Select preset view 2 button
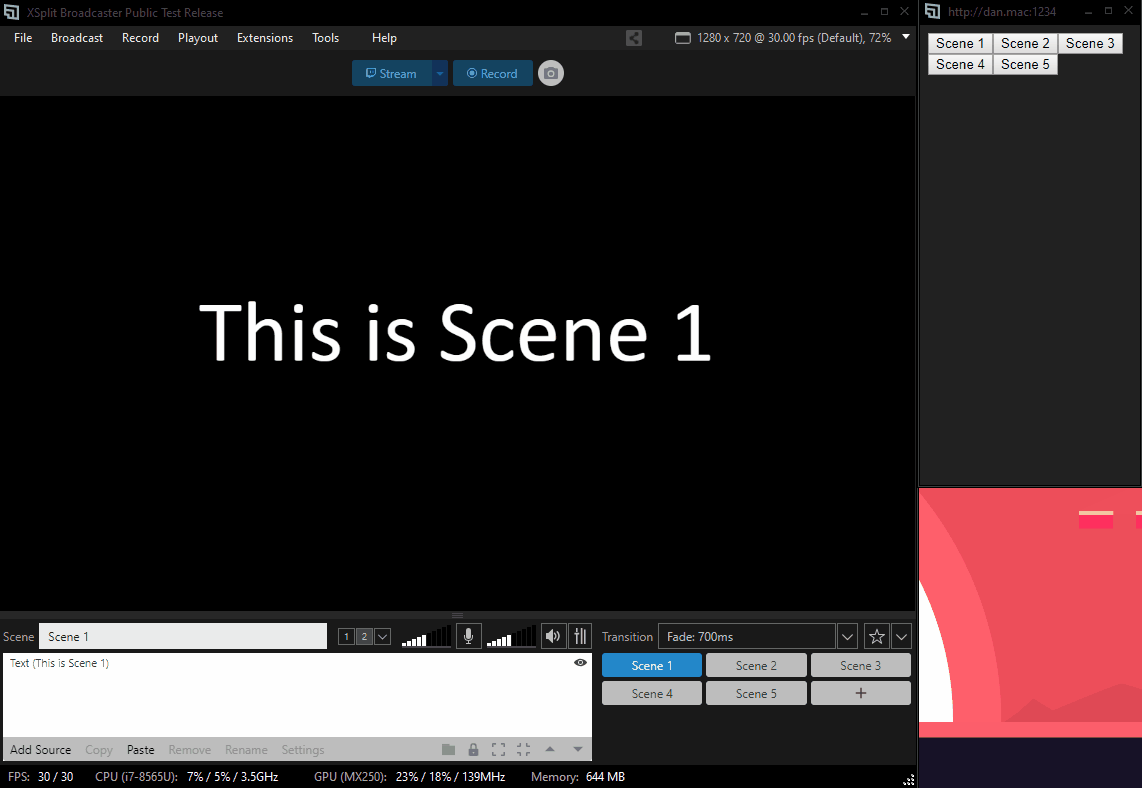This screenshot has height=788, width=1142. tap(364, 637)
